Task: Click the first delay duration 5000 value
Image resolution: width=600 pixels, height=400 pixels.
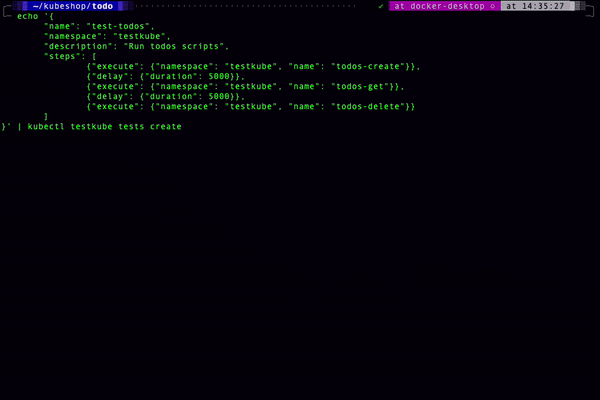Action: 219,76
